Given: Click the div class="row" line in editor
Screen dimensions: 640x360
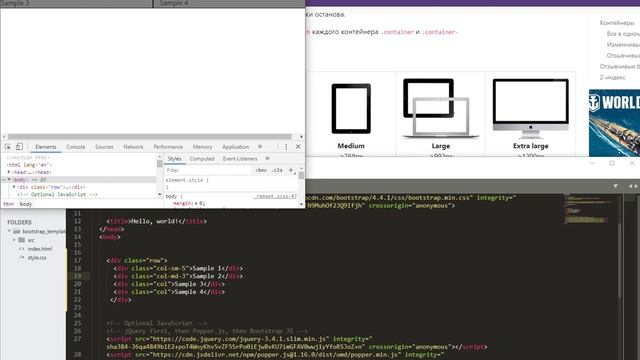Looking at the screenshot, I should pyautogui.click(x=137, y=260).
